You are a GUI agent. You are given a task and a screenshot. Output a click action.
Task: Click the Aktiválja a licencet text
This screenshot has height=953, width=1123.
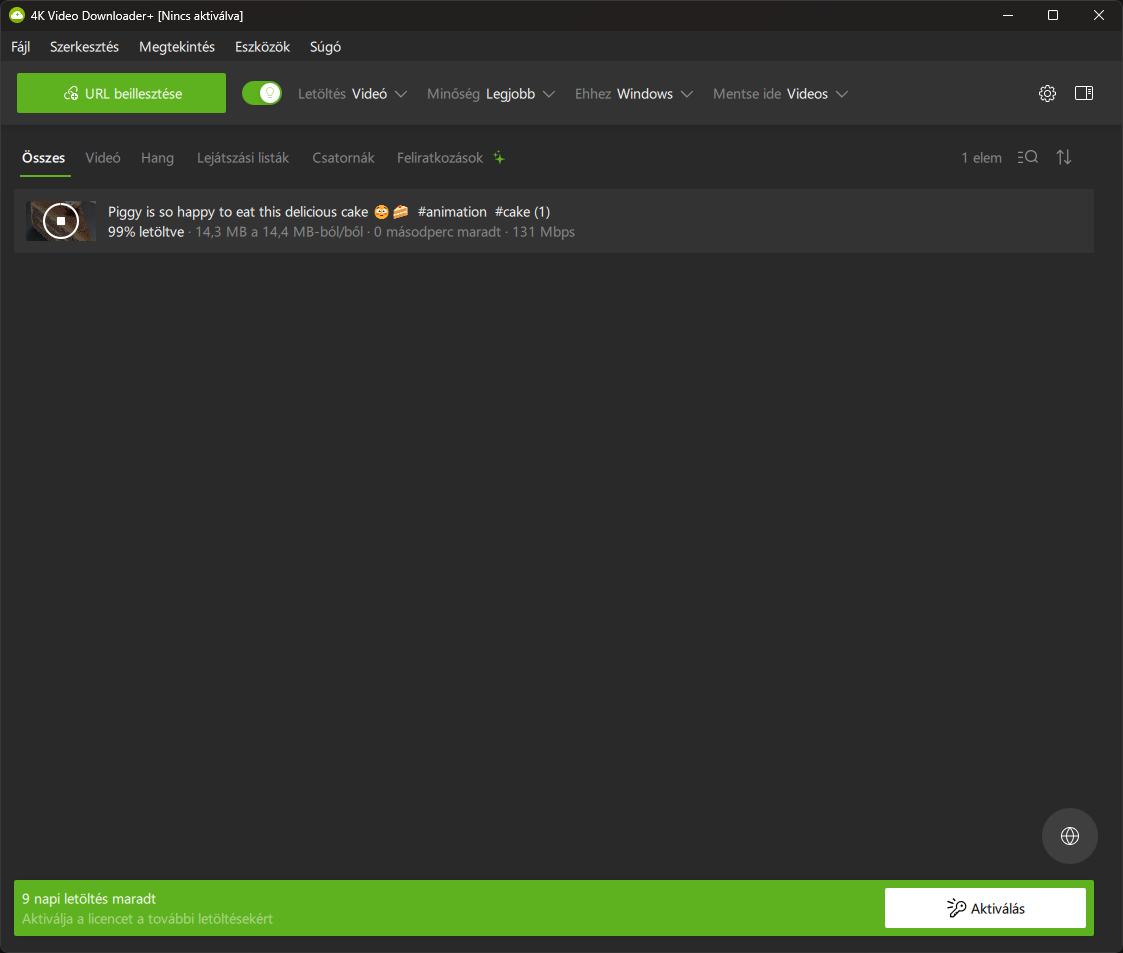pyautogui.click(x=147, y=919)
